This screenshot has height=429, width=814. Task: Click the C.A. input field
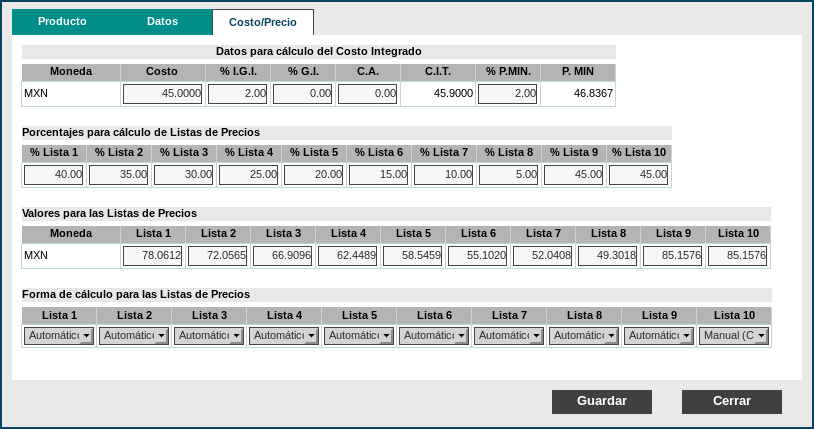pos(368,93)
